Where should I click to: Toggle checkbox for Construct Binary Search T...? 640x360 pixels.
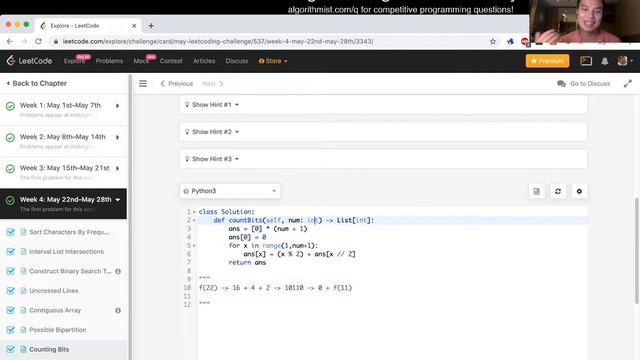[x=11, y=271]
